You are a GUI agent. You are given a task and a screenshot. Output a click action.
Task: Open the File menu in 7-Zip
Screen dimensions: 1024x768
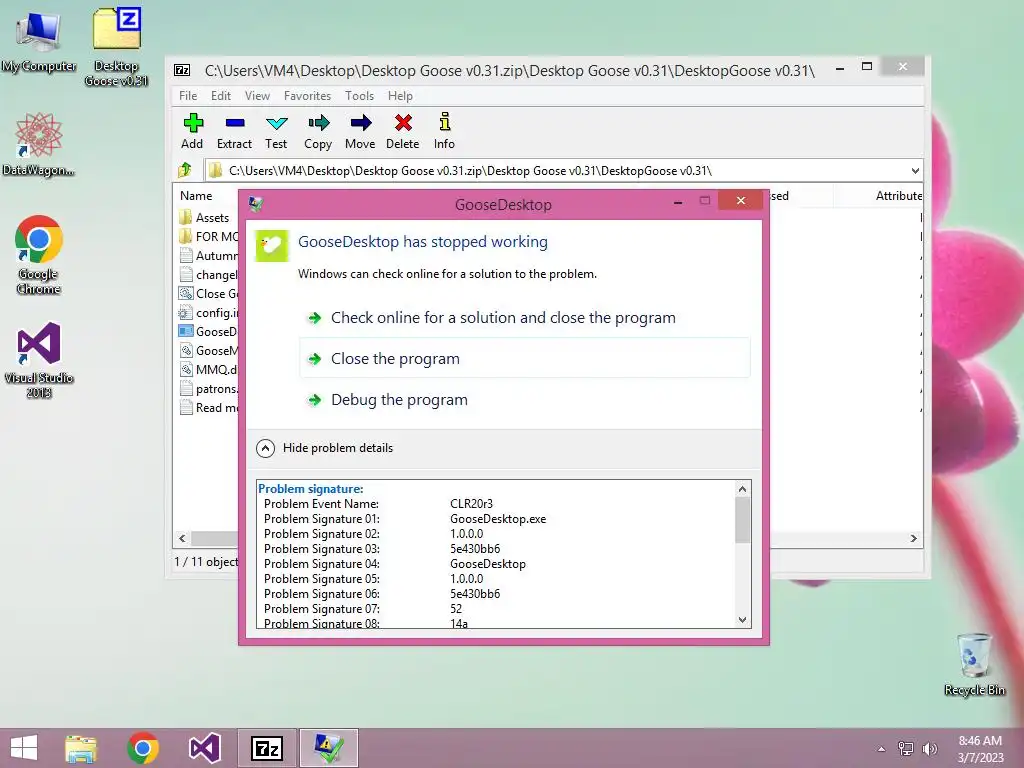pyautogui.click(x=188, y=96)
